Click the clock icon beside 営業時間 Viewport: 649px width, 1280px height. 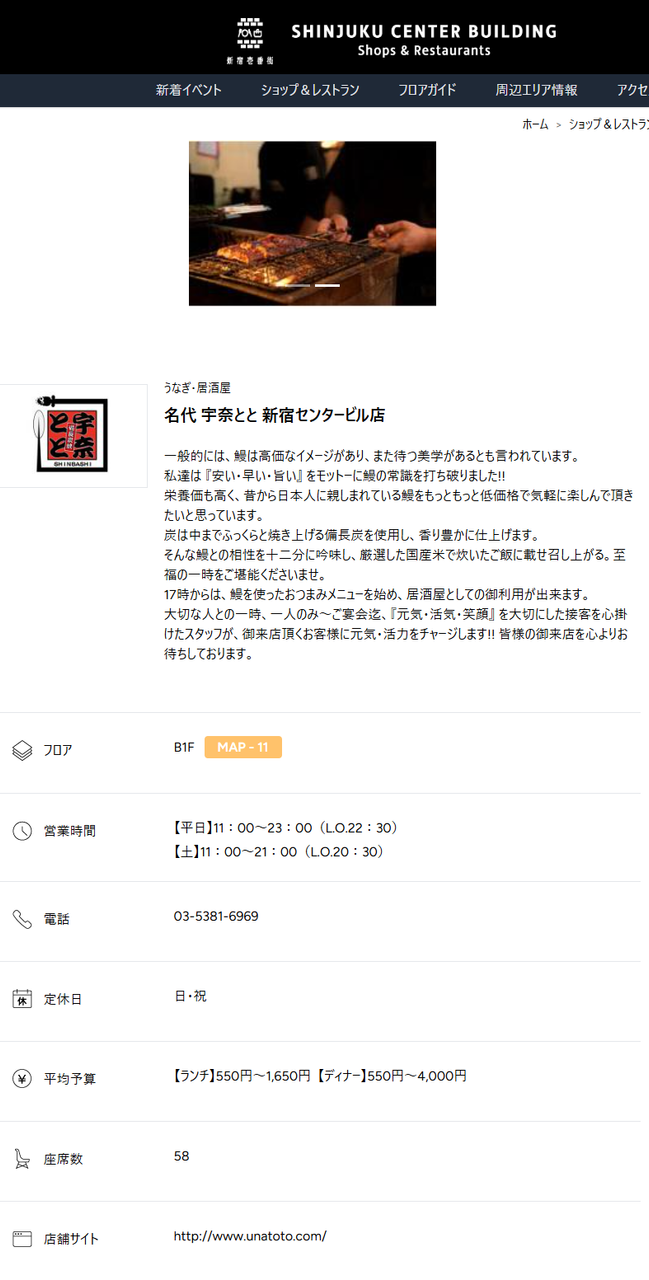[22, 831]
